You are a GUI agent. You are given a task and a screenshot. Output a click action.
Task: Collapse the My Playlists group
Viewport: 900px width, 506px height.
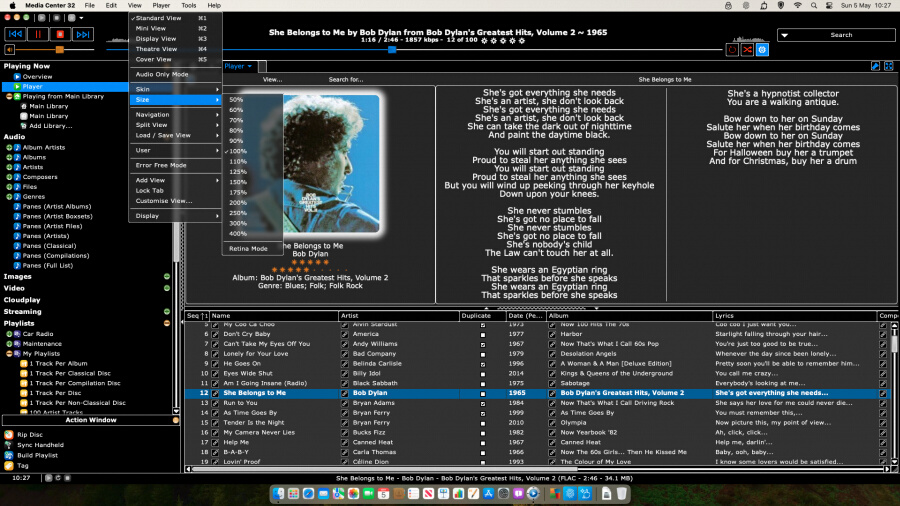click(9, 353)
